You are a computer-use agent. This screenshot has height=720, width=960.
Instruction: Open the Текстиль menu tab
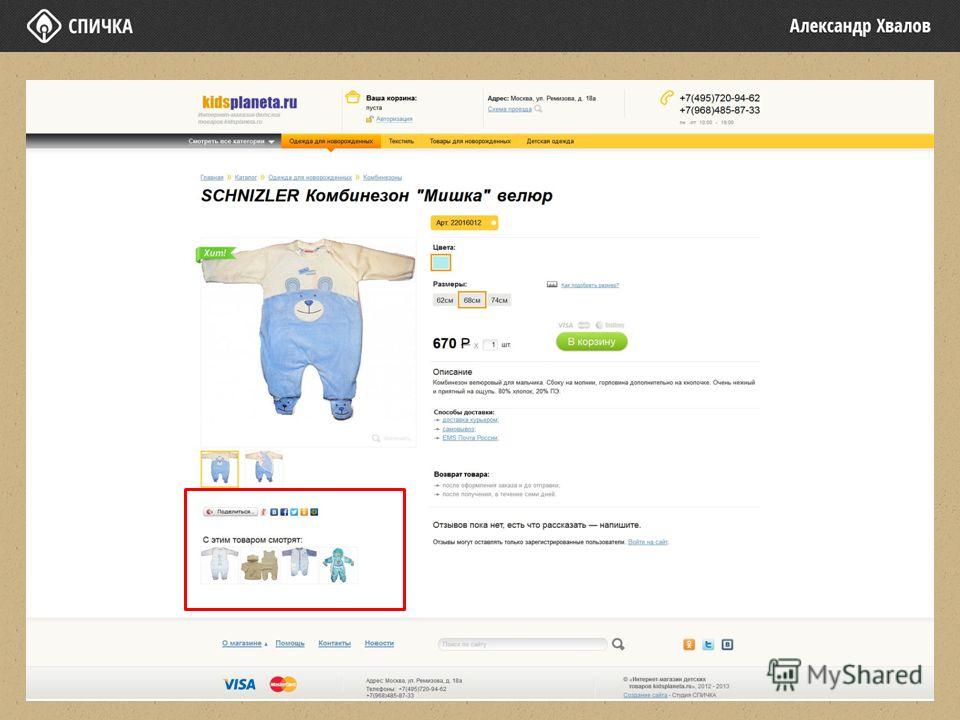click(x=401, y=141)
